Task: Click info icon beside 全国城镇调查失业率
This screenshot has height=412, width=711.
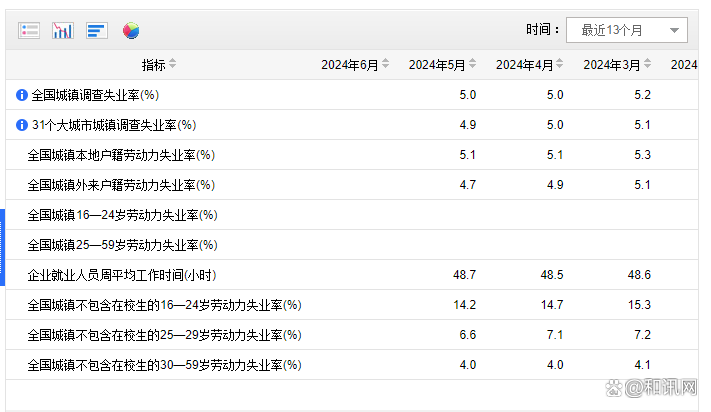Action: click(x=22, y=95)
